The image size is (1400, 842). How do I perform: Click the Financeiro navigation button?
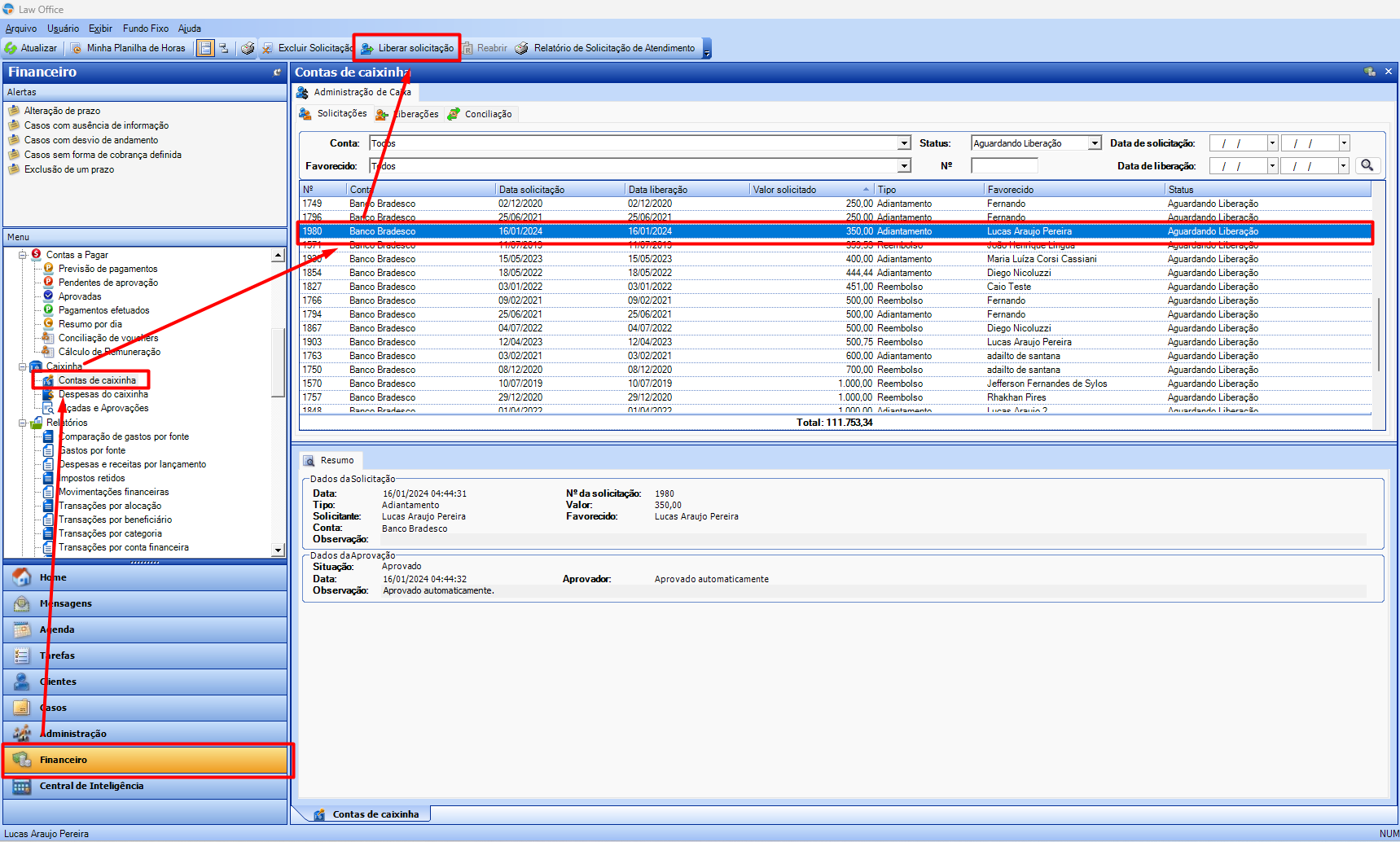pyautogui.click(x=146, y=760)
